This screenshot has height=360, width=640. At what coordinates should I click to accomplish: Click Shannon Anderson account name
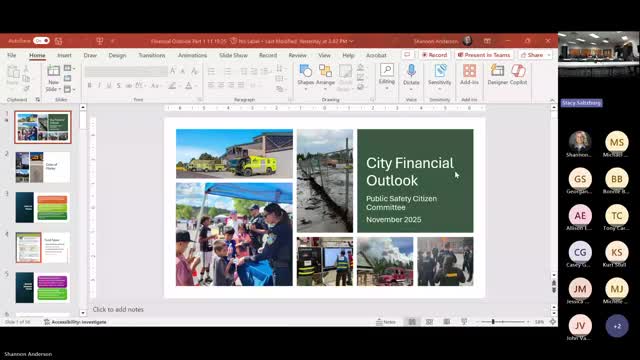[436, 41]
